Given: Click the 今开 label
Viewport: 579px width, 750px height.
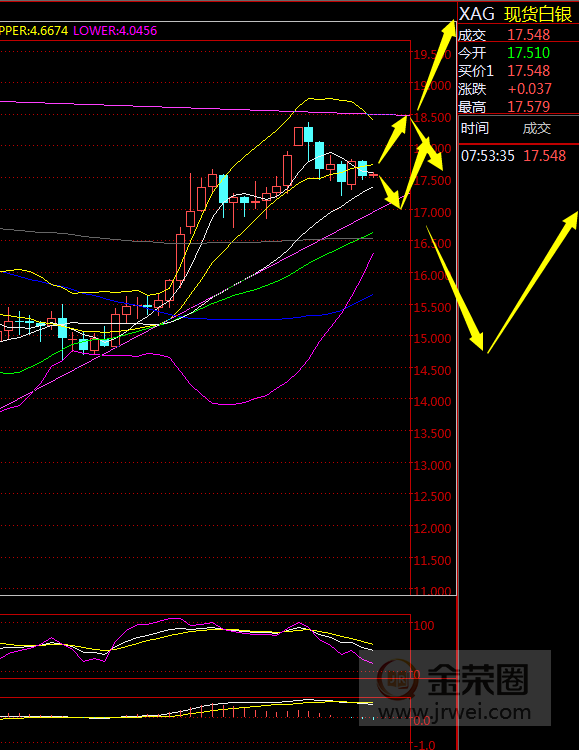Looking at the screenshot, I should click(472, 53).
